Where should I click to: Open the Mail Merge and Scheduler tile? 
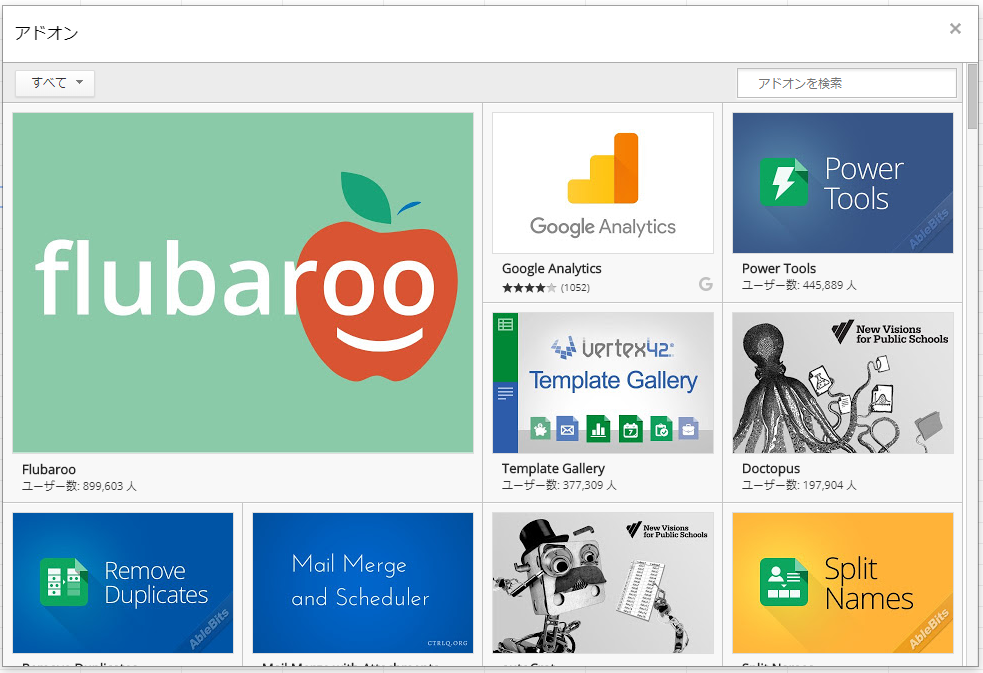click(363, 583)
